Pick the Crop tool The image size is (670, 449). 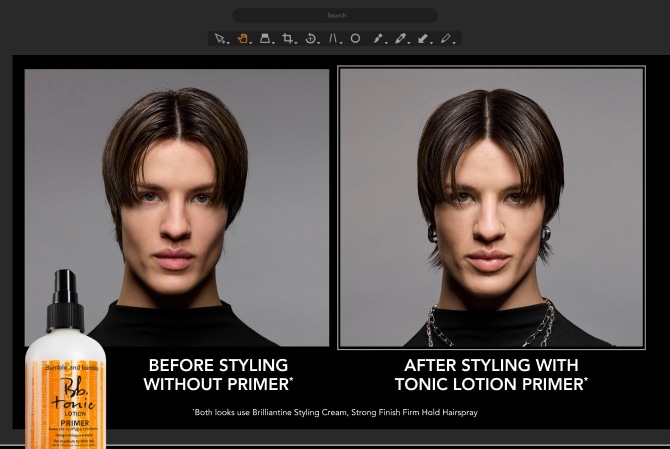[287, 39]
